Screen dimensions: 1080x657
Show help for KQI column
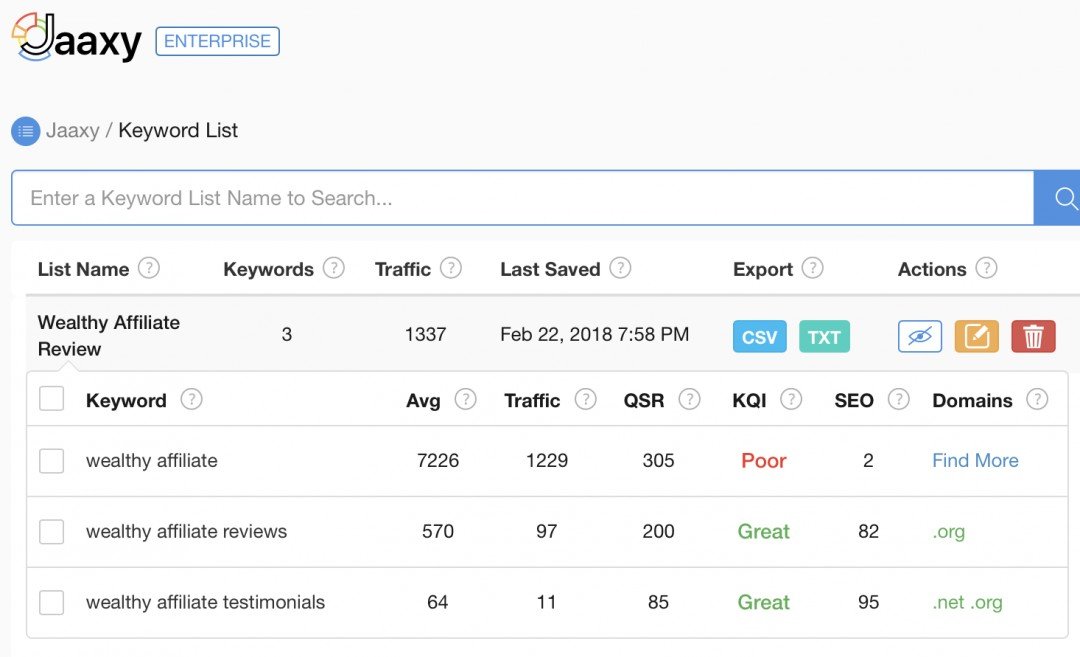[x=791, y=399]
